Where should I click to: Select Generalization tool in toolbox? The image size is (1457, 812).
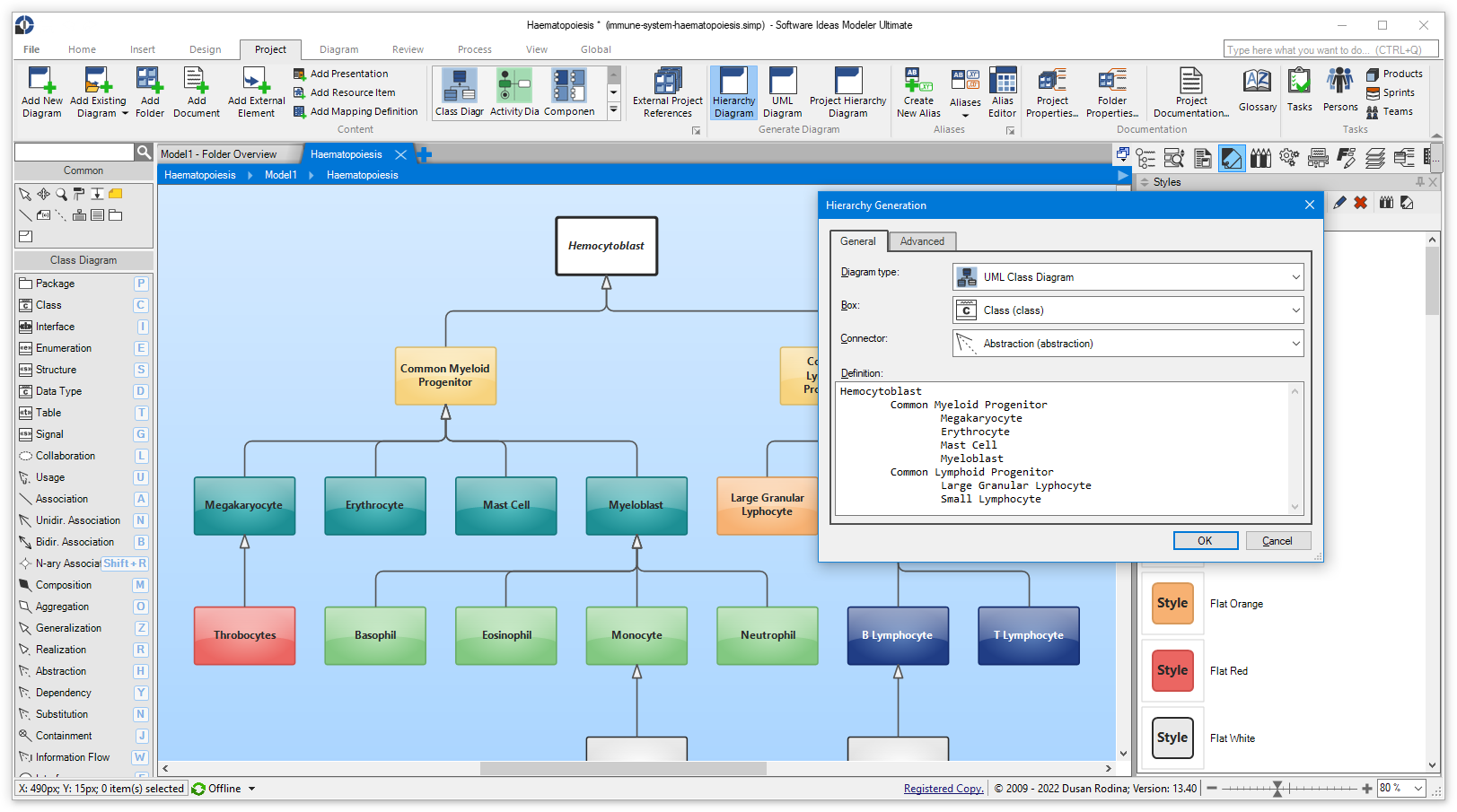click(x=83, y=628)
